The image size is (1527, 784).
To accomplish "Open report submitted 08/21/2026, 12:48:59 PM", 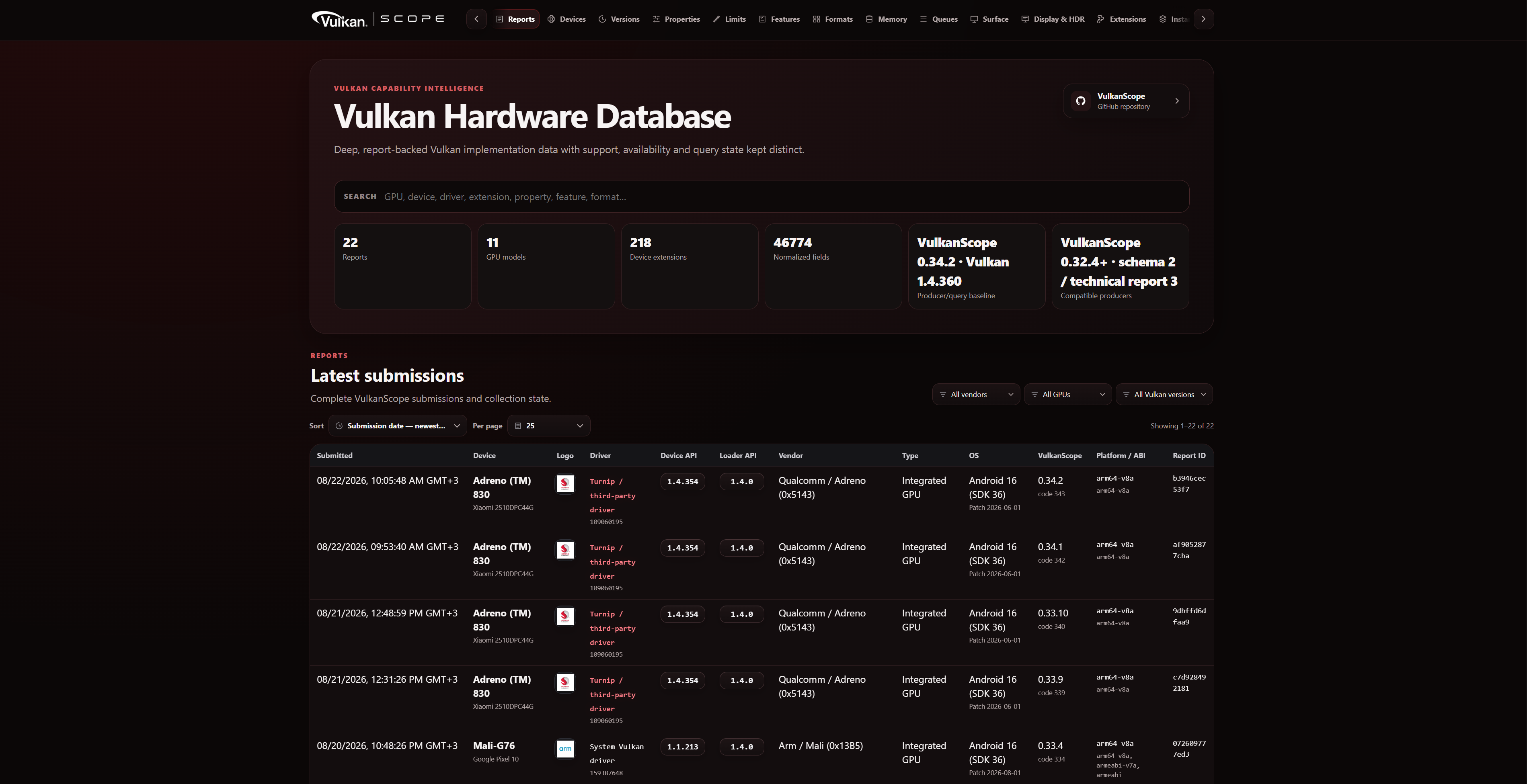I will pyautogui.click(x=761, y=632).
